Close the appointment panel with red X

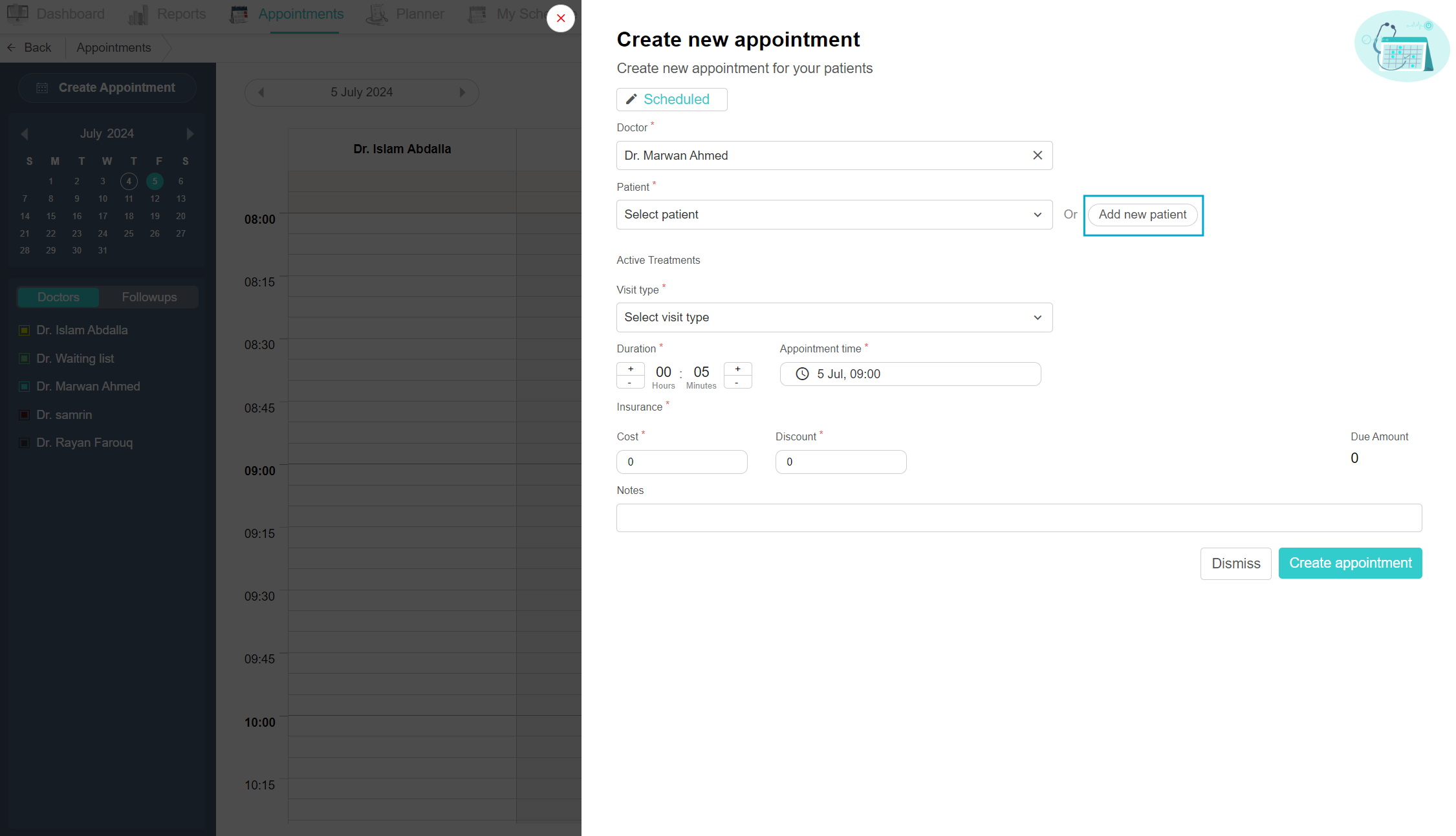point(561,18)
